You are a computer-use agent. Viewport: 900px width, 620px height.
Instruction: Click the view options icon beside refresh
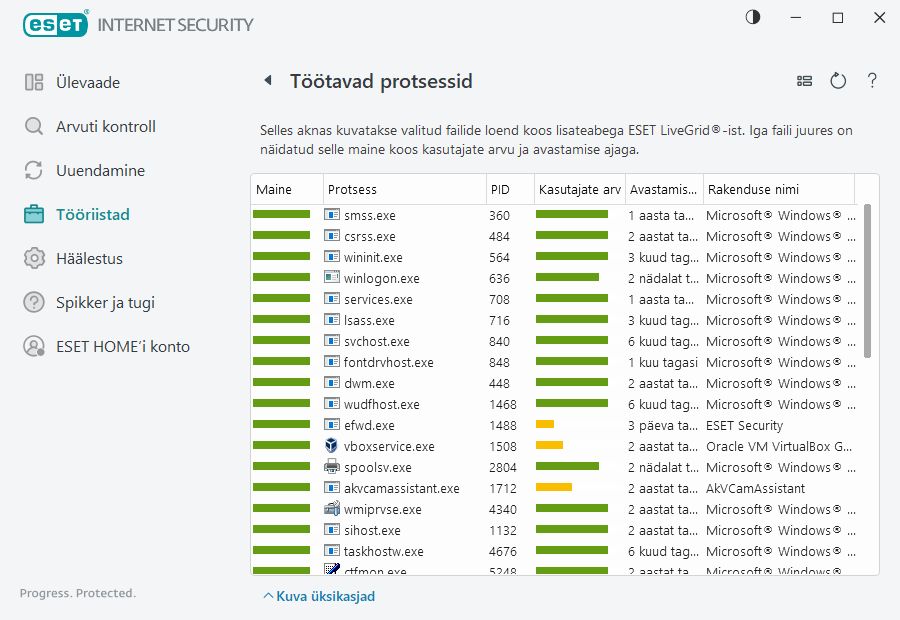804,81
